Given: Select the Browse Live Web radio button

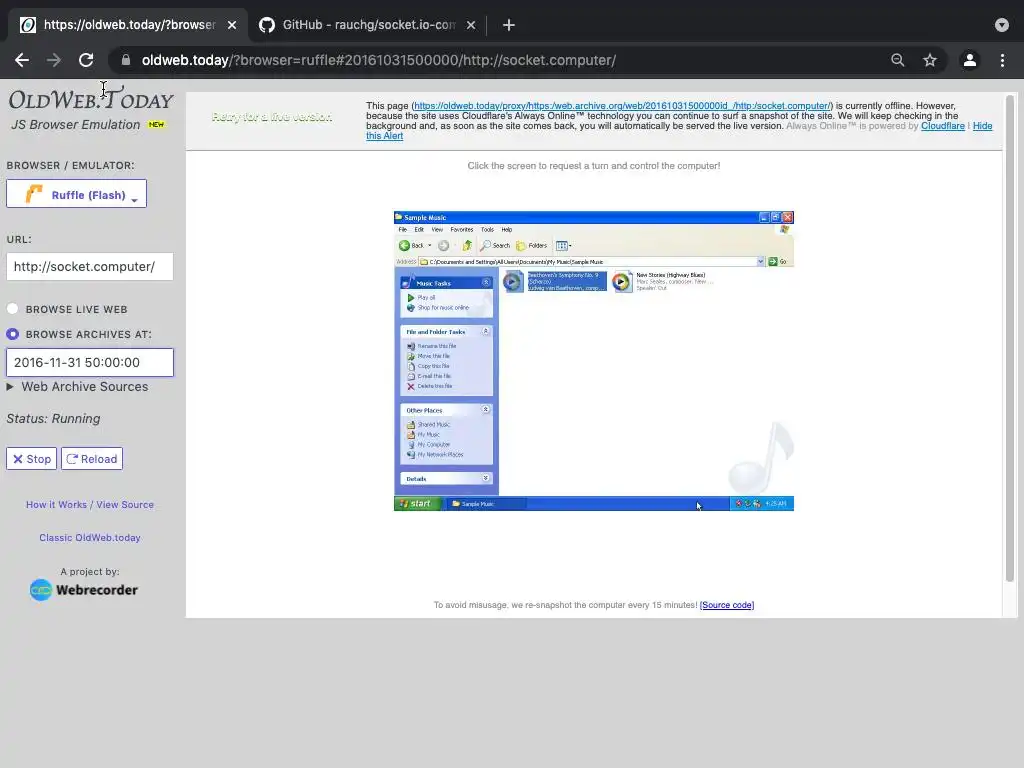Looking at the screenshot, I should (12, 309).
